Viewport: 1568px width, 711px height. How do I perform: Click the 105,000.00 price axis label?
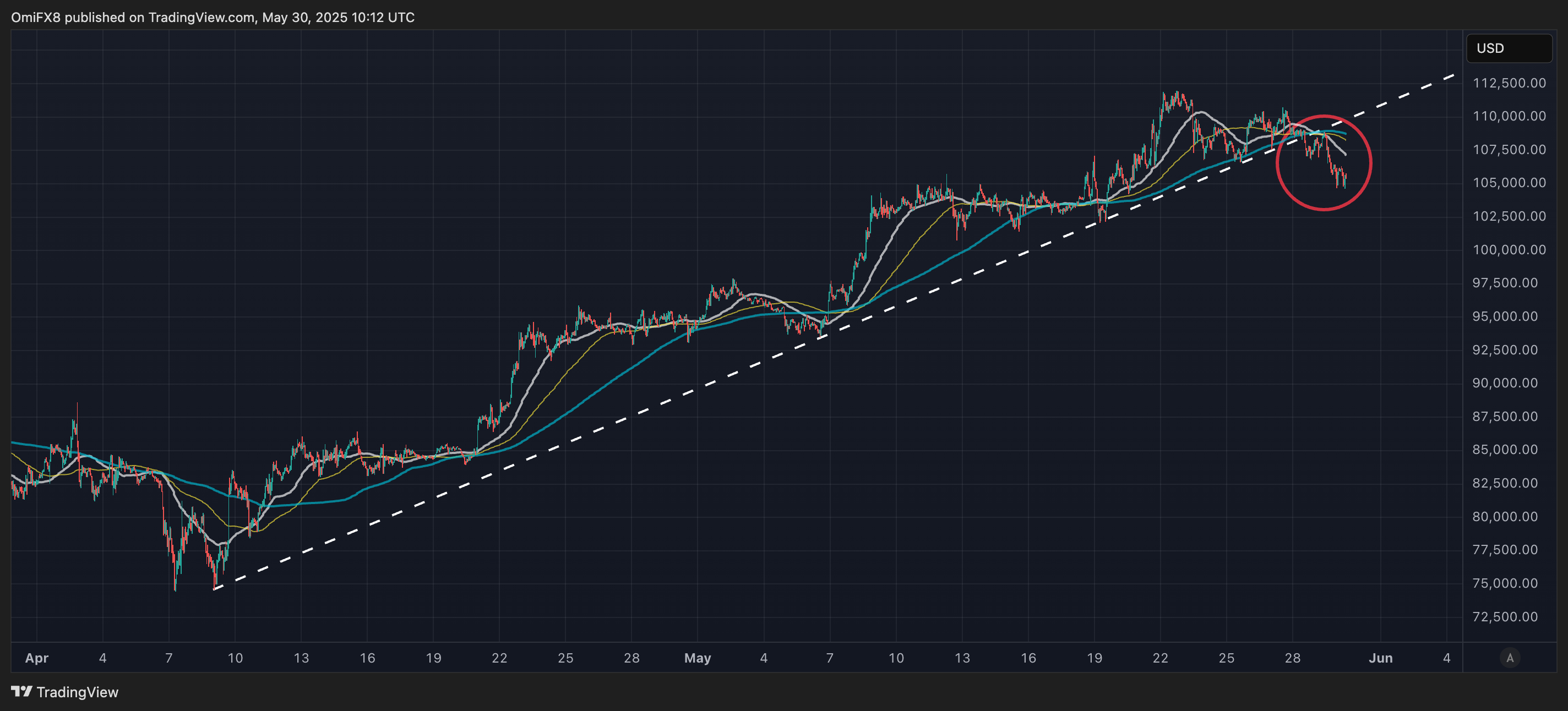[x=1509, y=183]
